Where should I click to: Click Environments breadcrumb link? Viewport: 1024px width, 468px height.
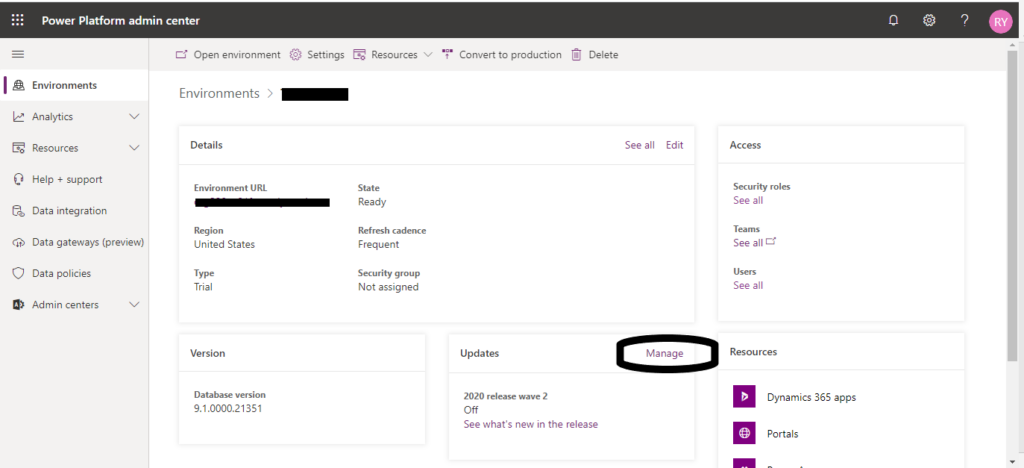(x=219, y=93)
